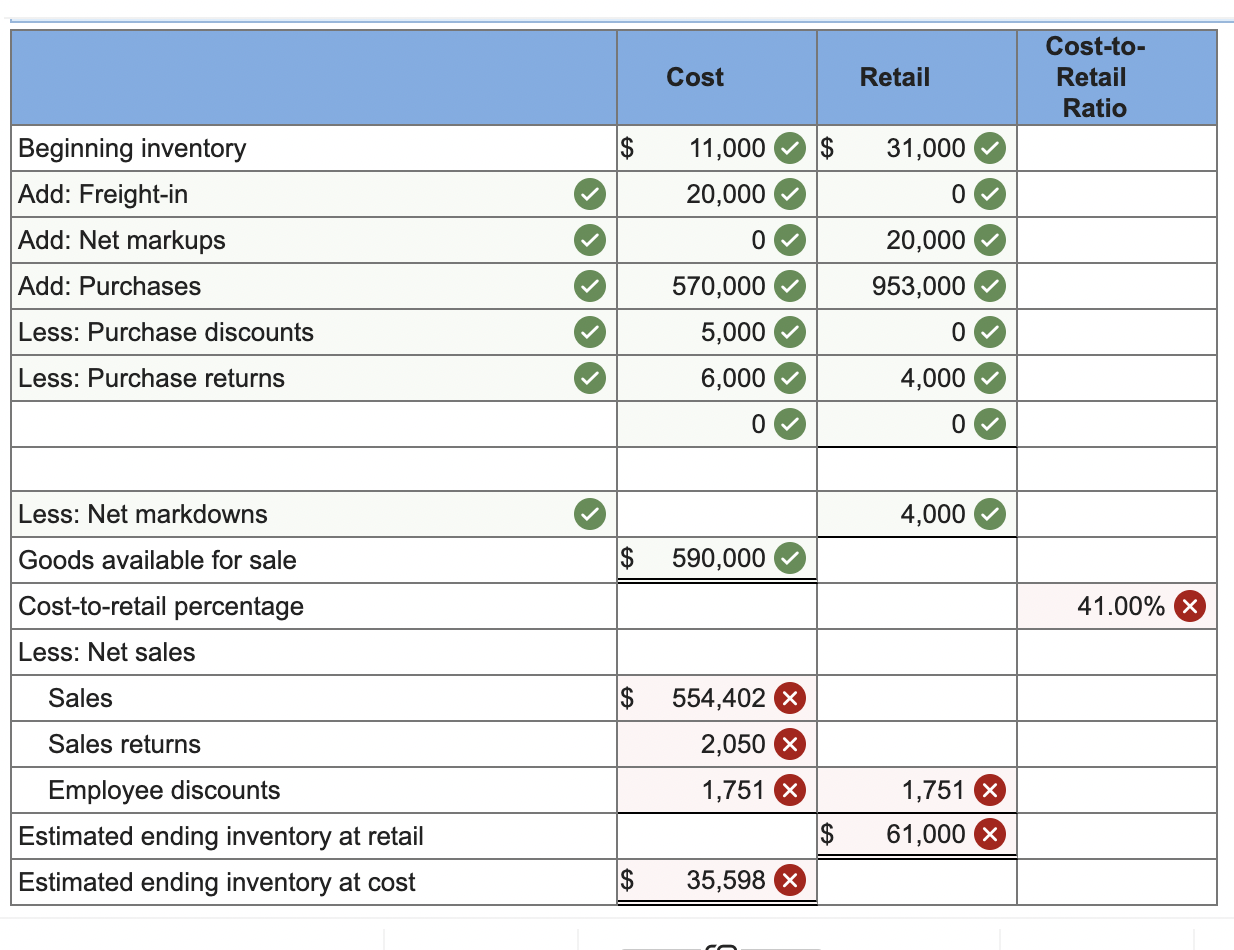Click the Cost-to-retail percentage label

(161, 606)
